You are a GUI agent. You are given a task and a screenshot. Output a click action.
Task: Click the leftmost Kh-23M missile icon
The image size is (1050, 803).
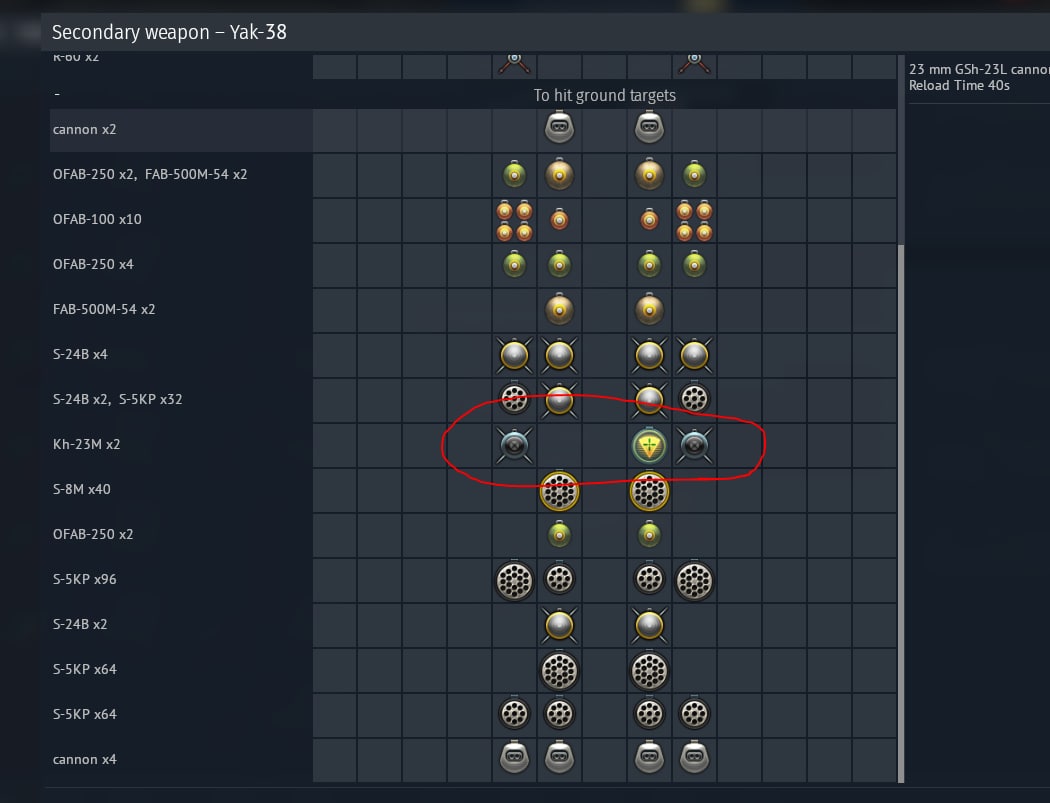[514, 445]
